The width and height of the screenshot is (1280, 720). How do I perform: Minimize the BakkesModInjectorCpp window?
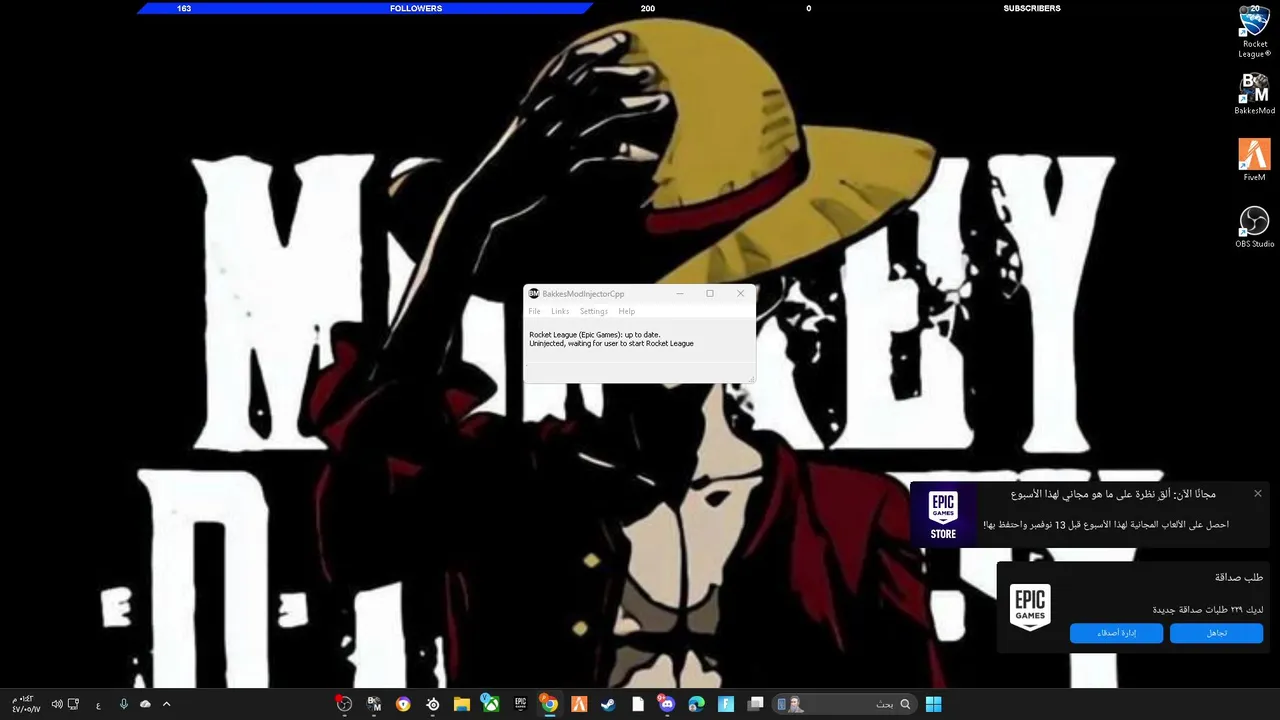[680, 293]
